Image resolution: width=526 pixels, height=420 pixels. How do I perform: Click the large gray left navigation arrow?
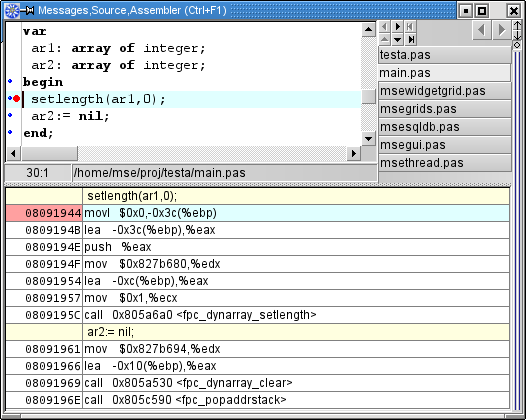(482, 30)
